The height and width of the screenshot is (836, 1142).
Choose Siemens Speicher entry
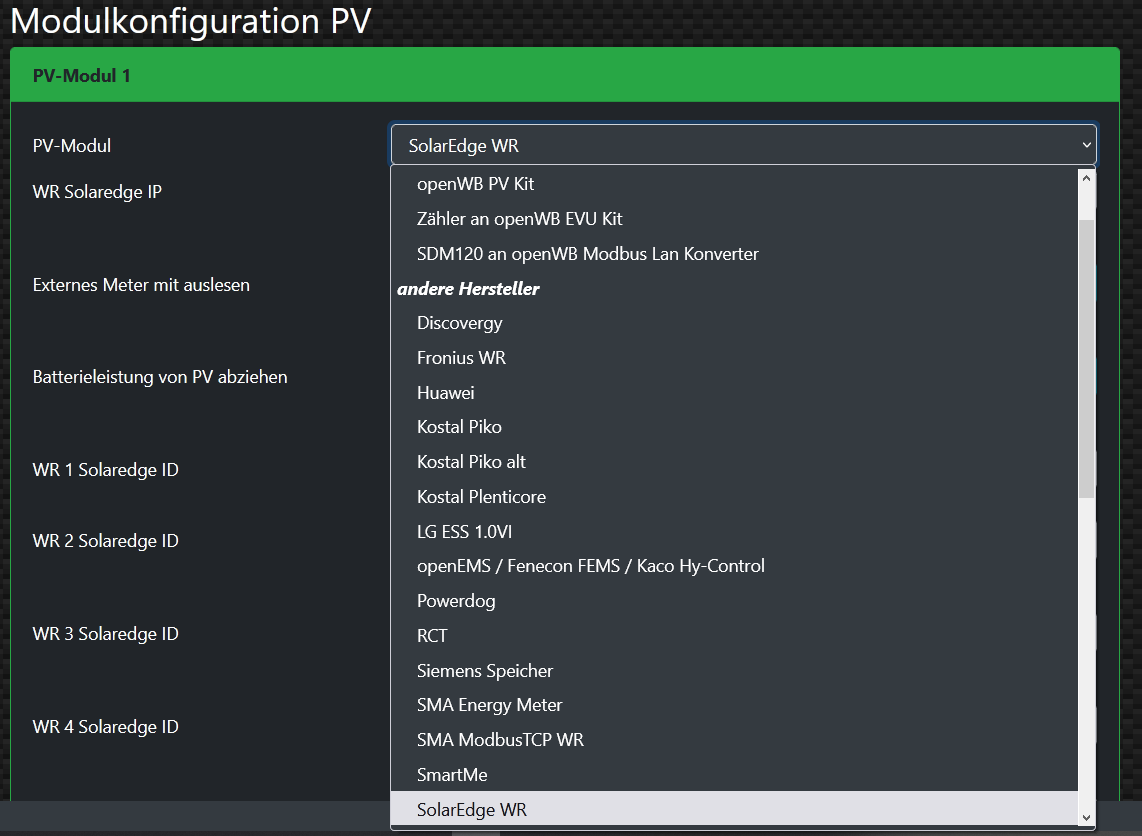pyautogui.click(x=484, y=671)
